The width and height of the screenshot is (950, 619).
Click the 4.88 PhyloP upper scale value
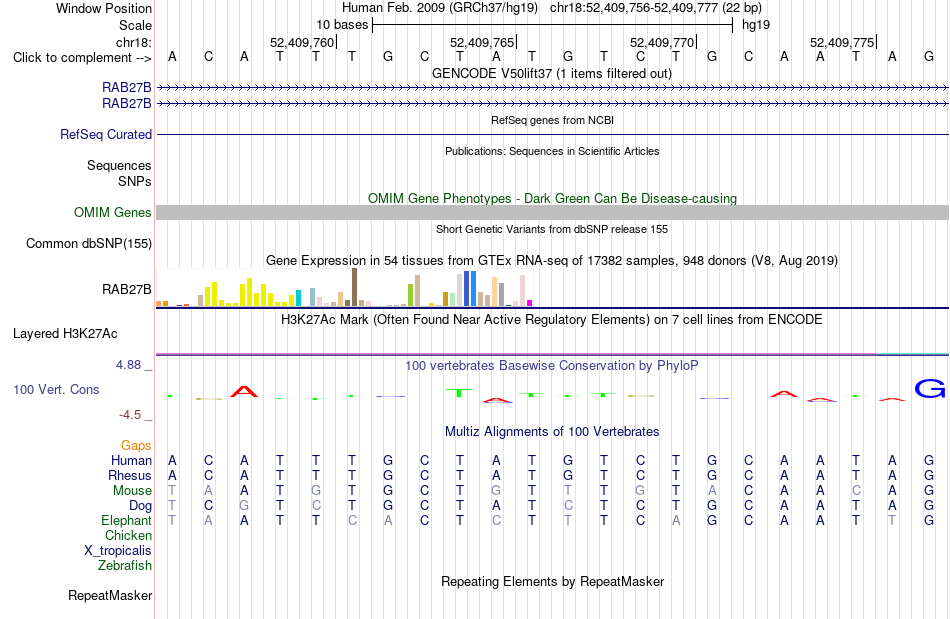[128, 365]
